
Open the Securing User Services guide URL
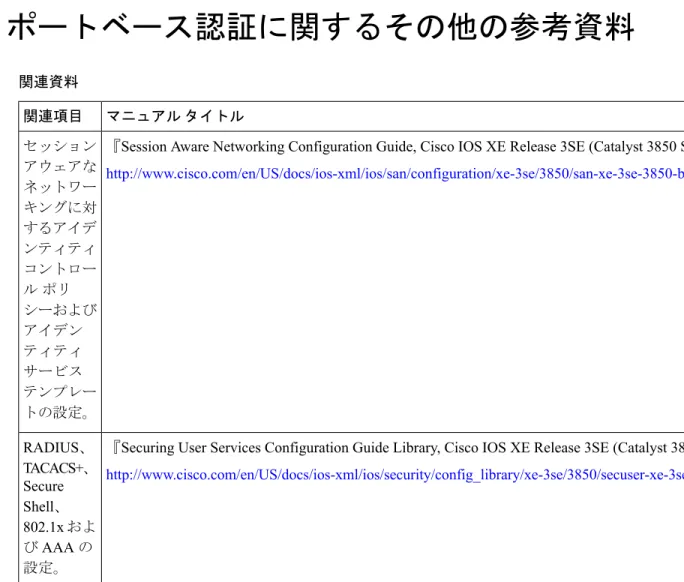395,475
